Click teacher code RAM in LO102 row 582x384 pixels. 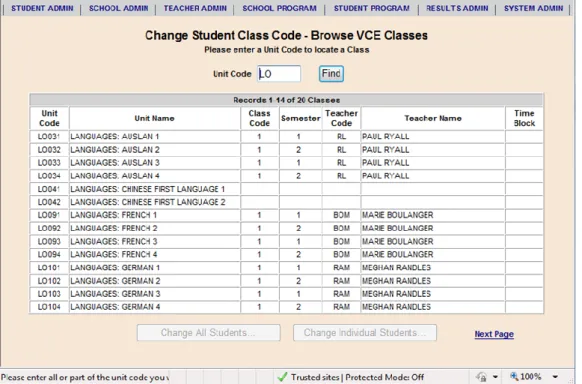[x=341, y=281]
